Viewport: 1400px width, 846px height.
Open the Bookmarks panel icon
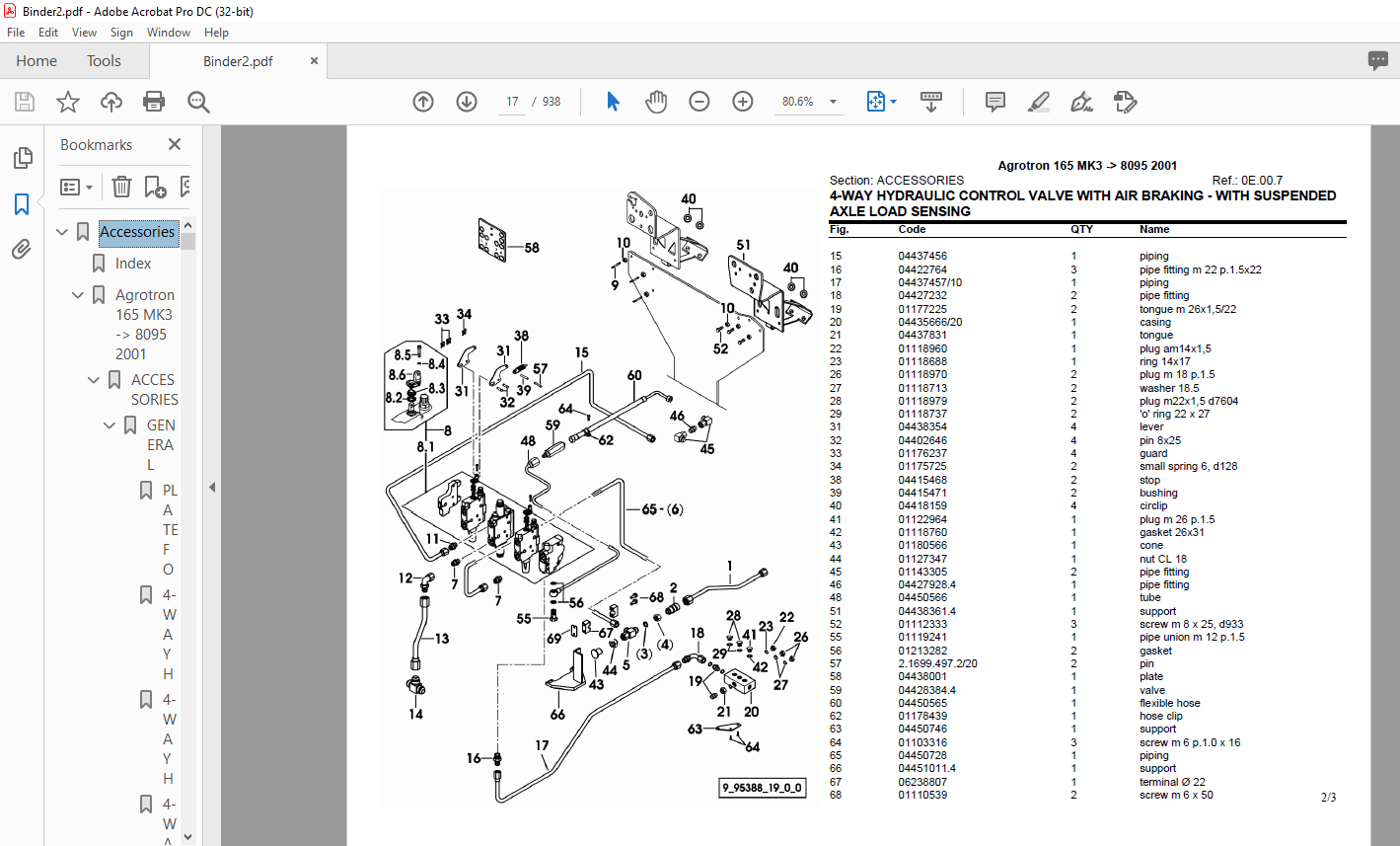[22, 204]
